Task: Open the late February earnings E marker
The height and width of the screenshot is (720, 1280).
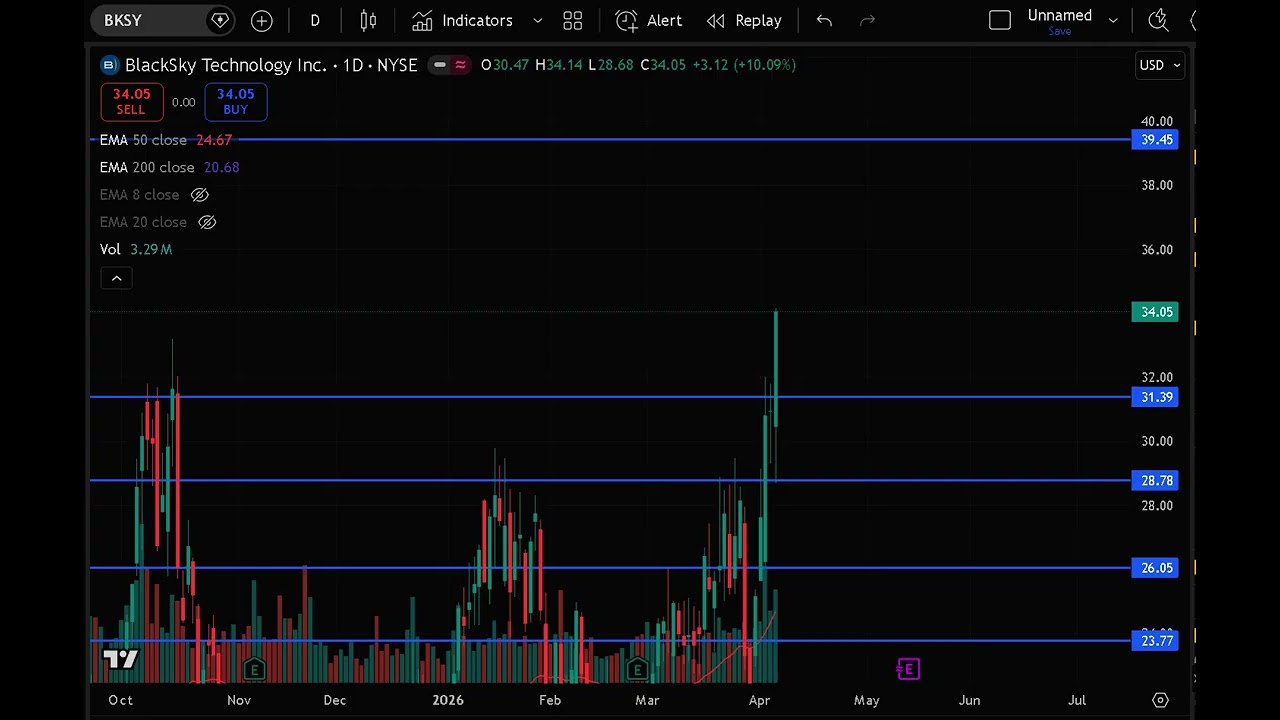Action: click(637, 669)
